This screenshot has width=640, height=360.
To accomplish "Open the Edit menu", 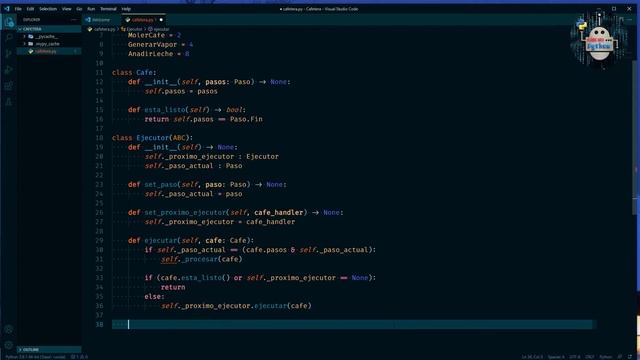I will (x=31, y=9).
